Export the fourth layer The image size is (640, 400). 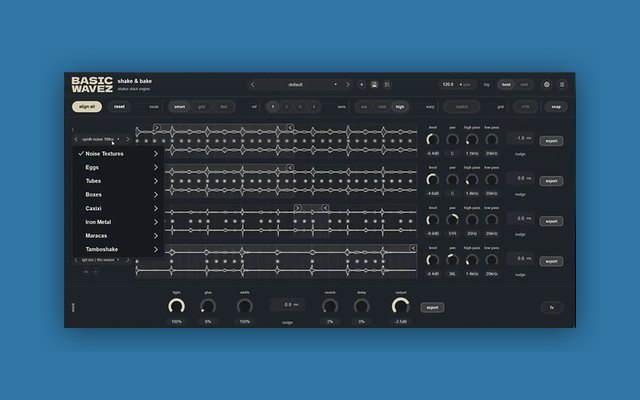pos(551,261)
